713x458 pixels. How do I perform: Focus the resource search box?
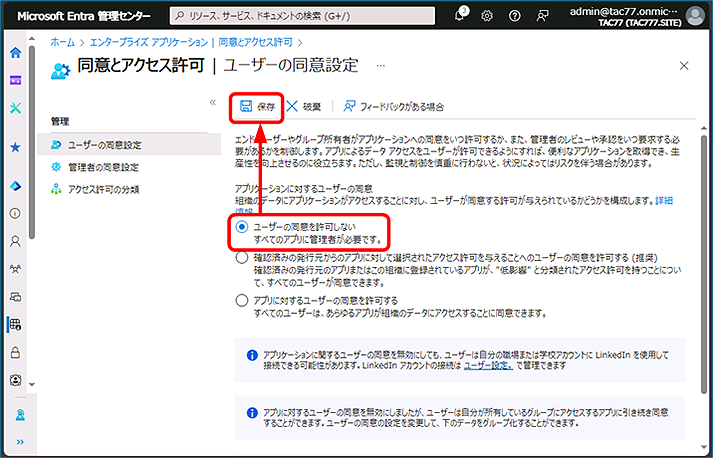point(302,16)
